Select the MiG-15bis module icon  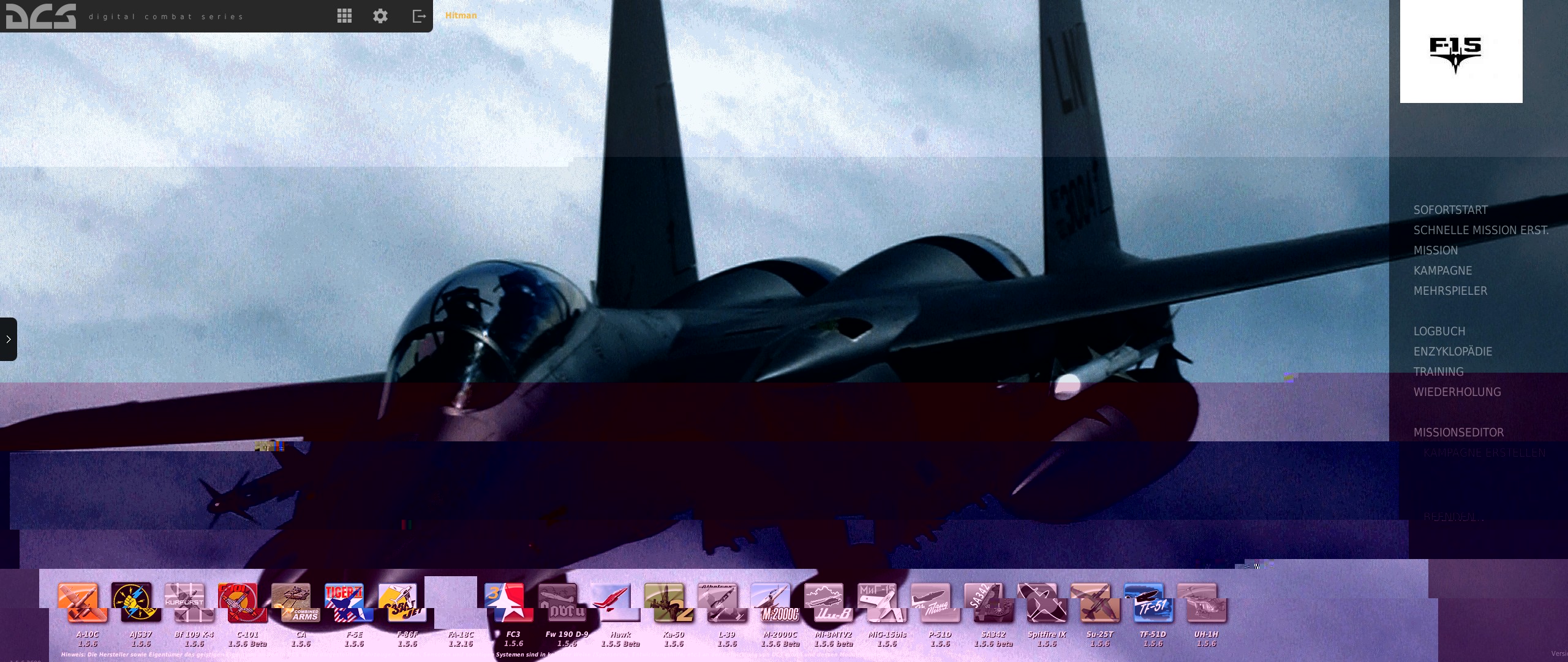click(x=881, y=602)
